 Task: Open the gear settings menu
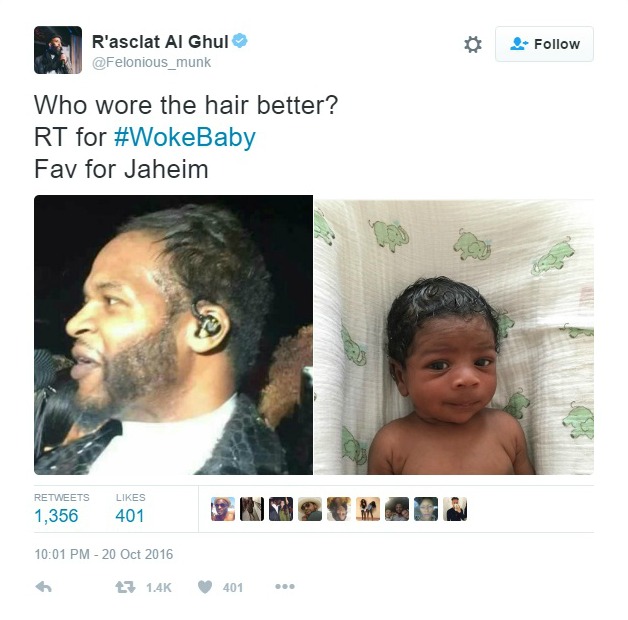(473, 44)
